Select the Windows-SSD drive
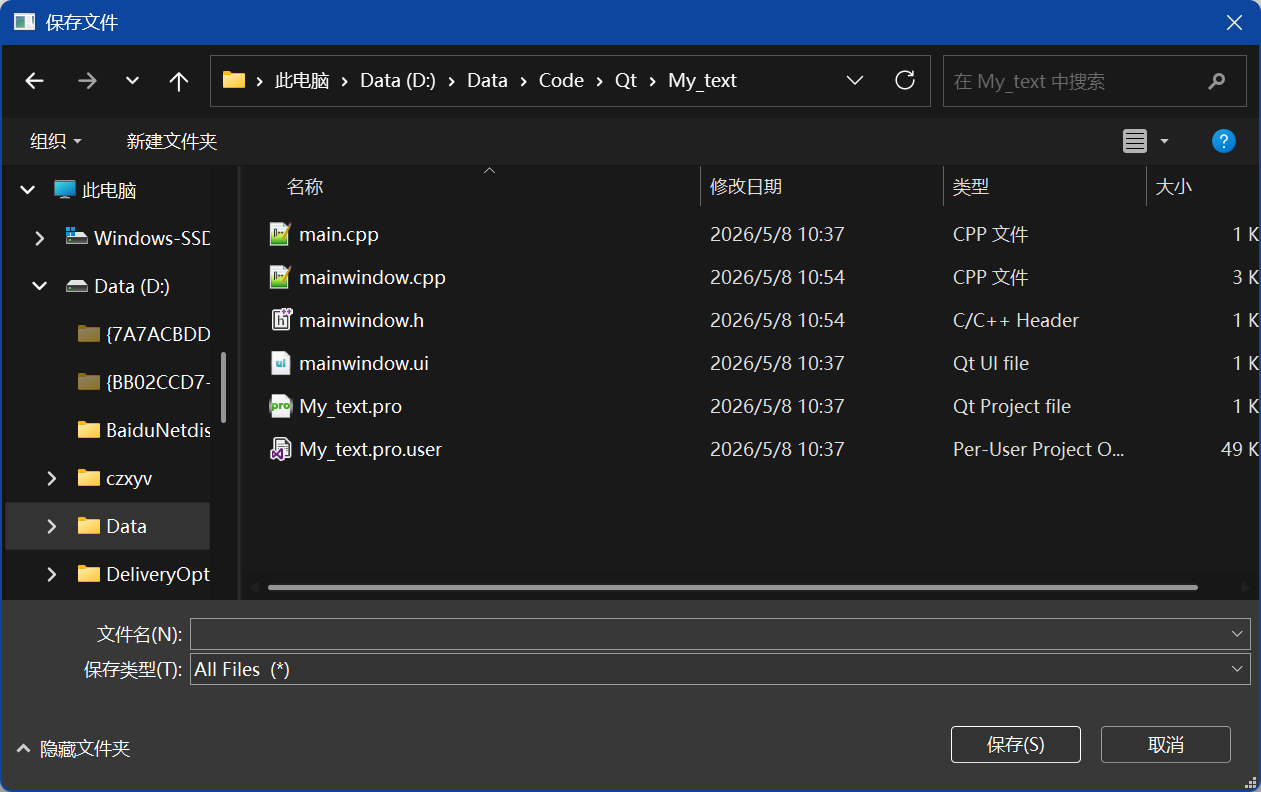 [152, 238]
